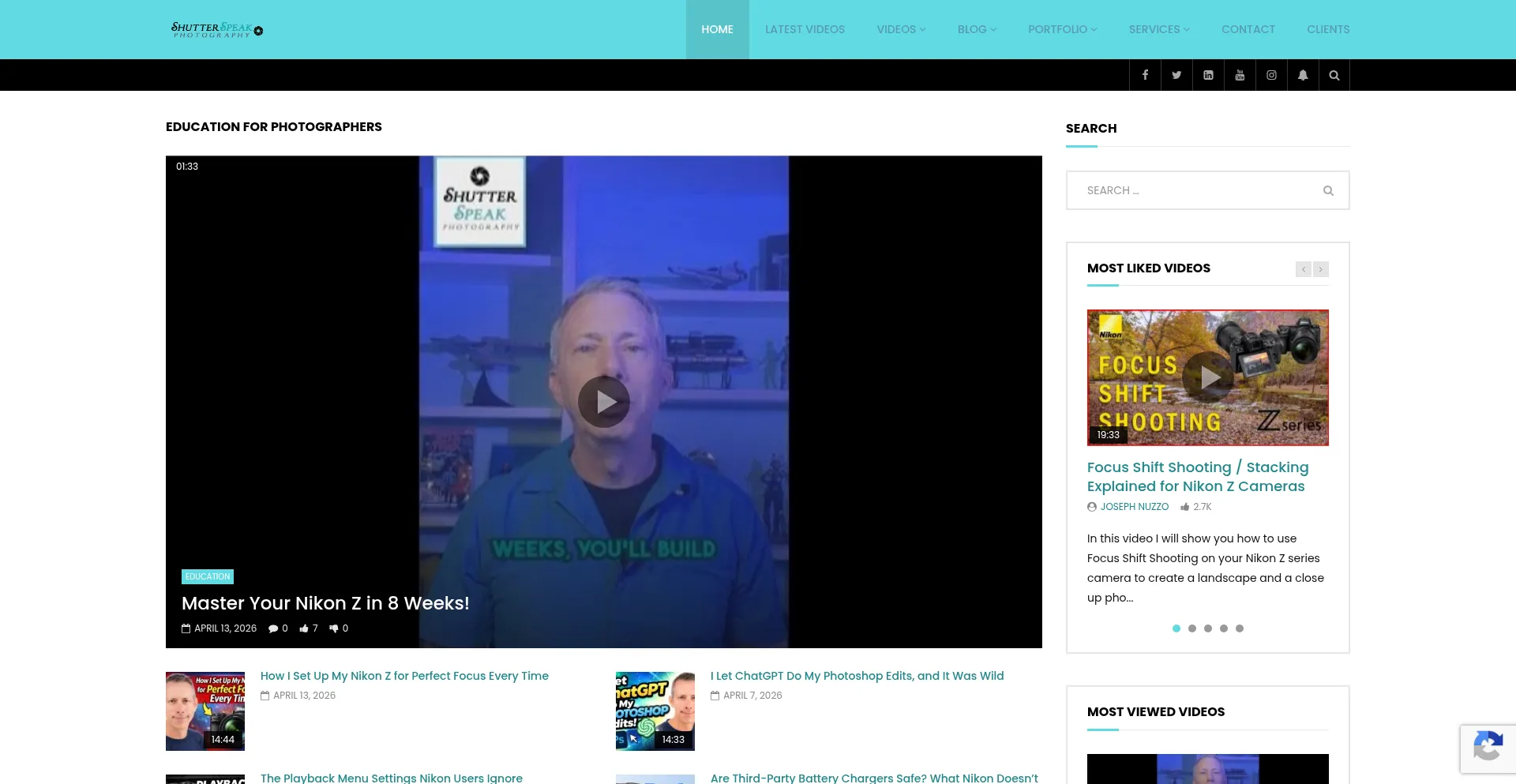Go to next Most Liked video

1320,269
